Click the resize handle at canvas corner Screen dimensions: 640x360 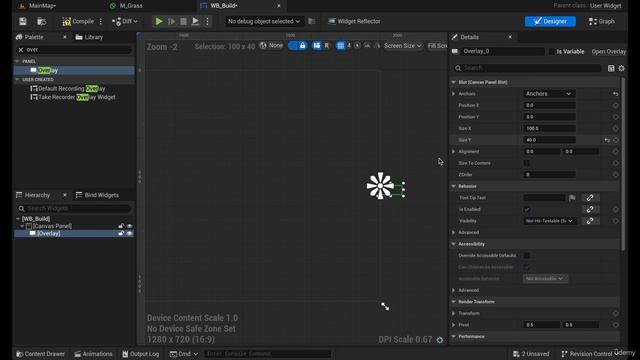385,306
